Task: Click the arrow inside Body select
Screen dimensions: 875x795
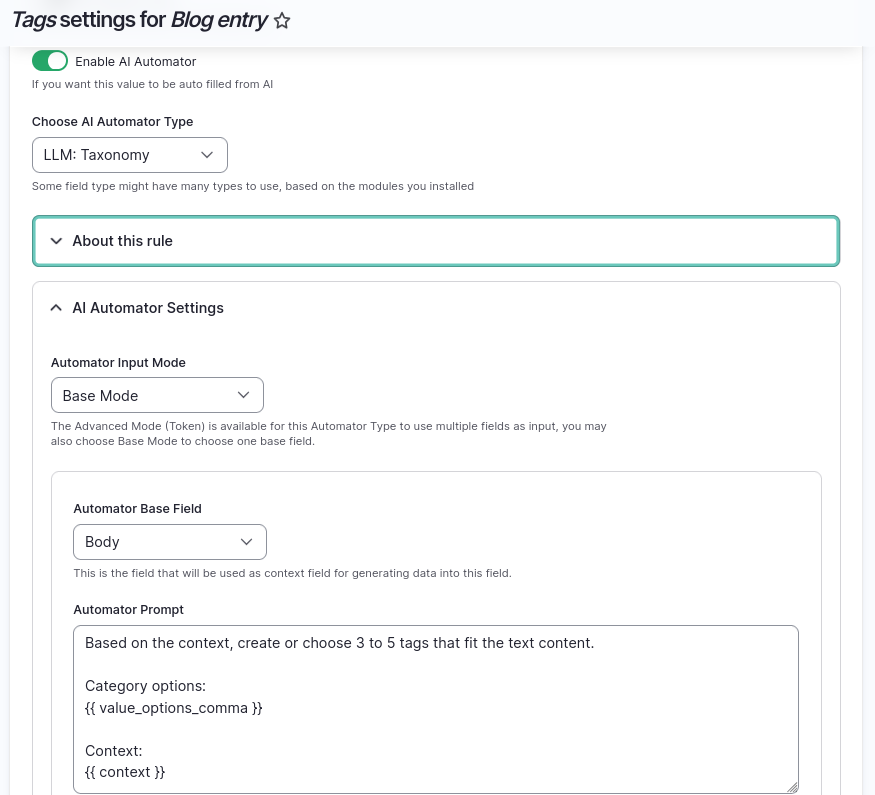Action: (246, 542)
